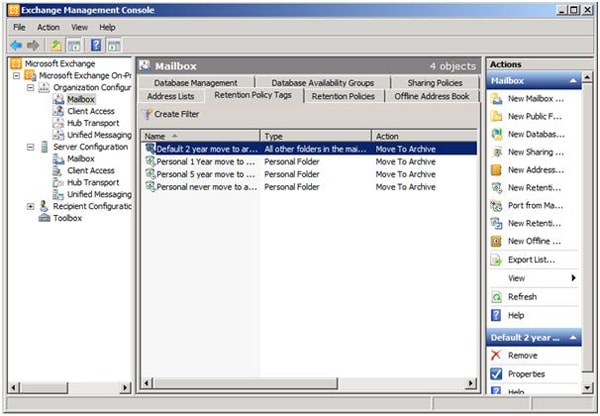Click the Server Configuration node icon
Screen dimensions: 600x416
(x=44, y=147)
